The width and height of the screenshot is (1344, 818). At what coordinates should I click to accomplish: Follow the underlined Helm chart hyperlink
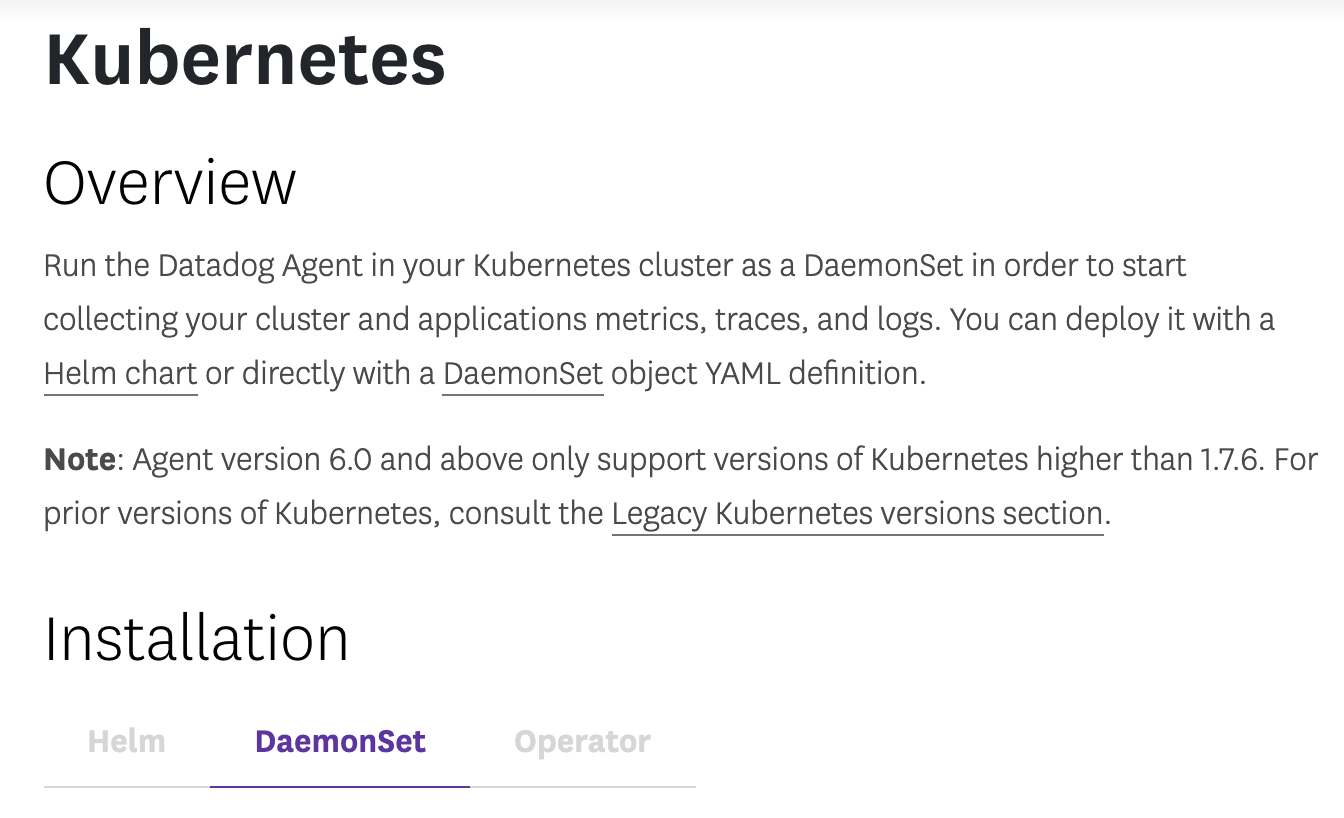pos(119,373)
